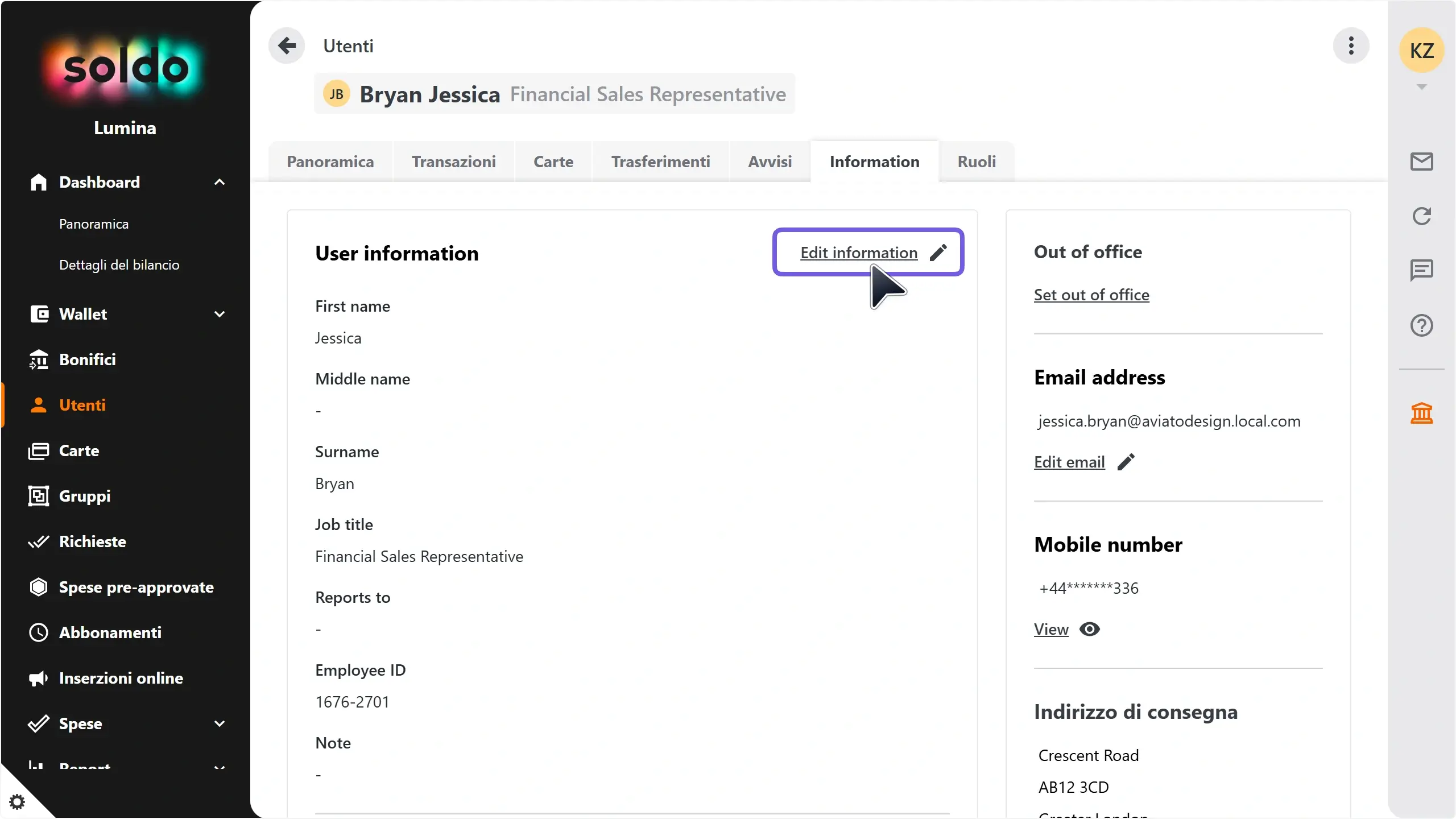Click the Utenti person icon
The image size is (1456, 819).
click(x=38, y=405)
